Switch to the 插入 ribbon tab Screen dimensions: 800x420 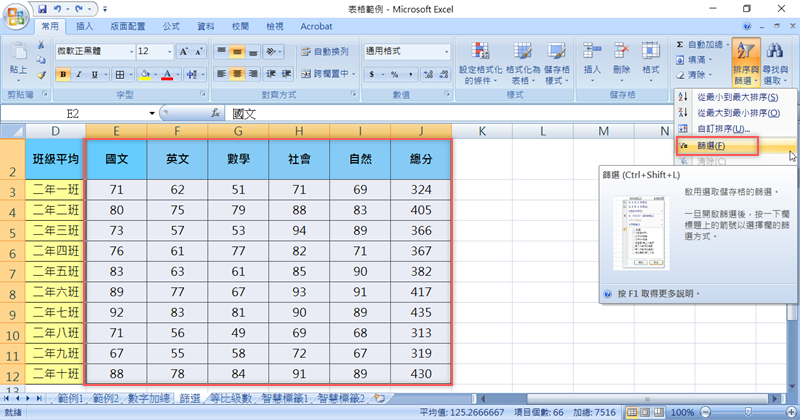(85, 26)
